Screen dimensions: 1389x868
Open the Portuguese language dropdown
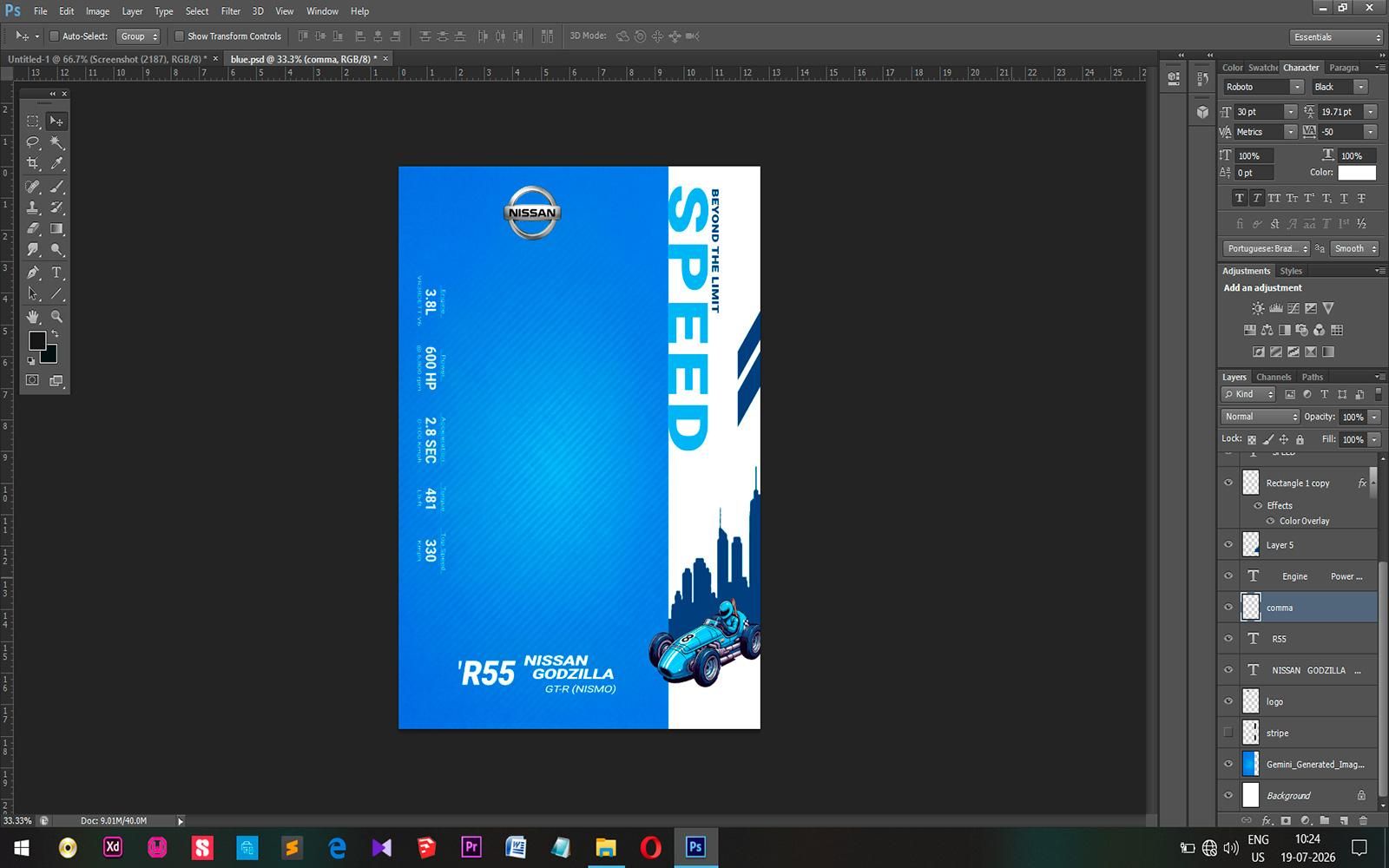point(1267,248)
